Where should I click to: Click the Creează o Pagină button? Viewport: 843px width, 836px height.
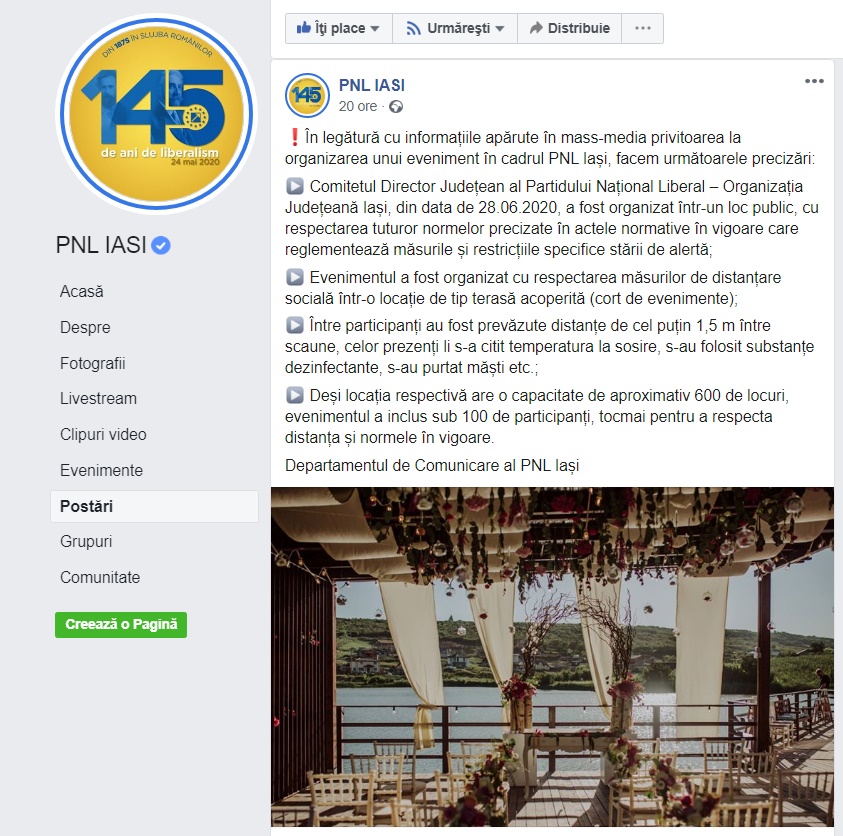[x=121, y=625]
